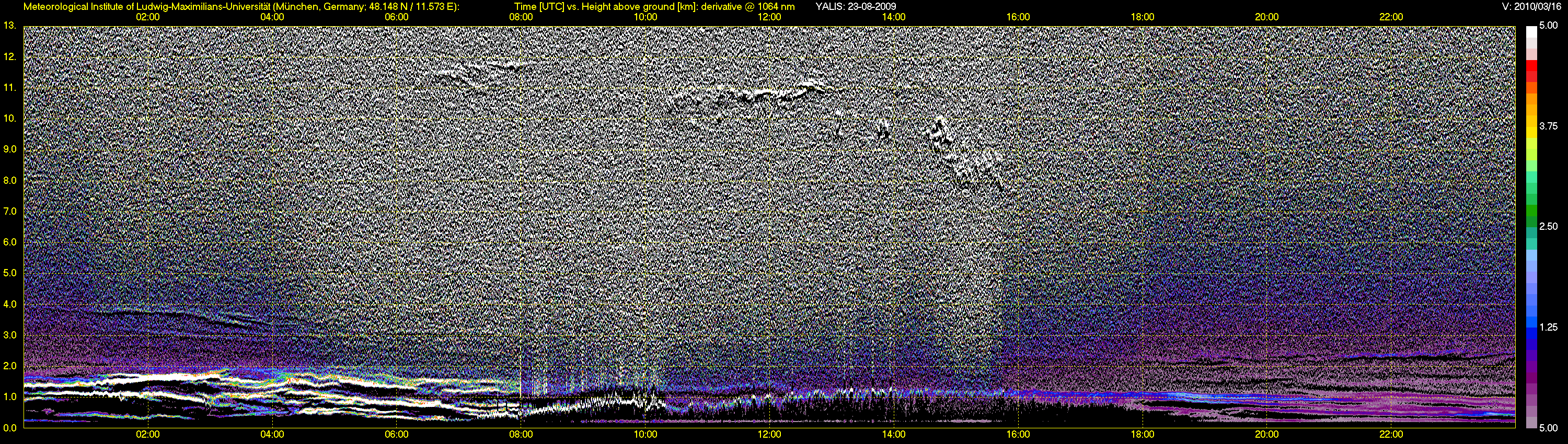
Task: Click the 11. height axis label
Action: point(10,88)
